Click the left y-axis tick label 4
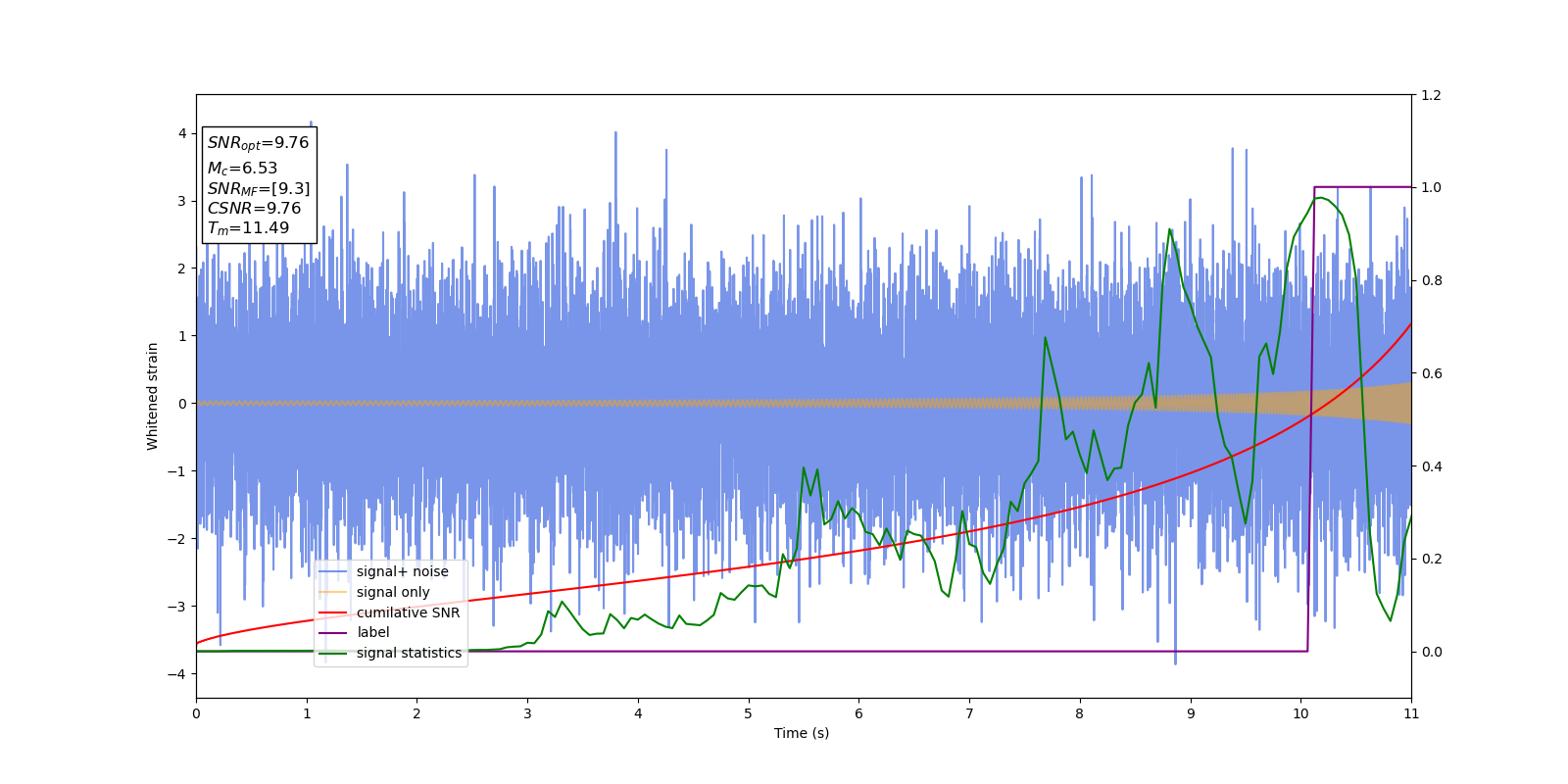 click(182, 133)
